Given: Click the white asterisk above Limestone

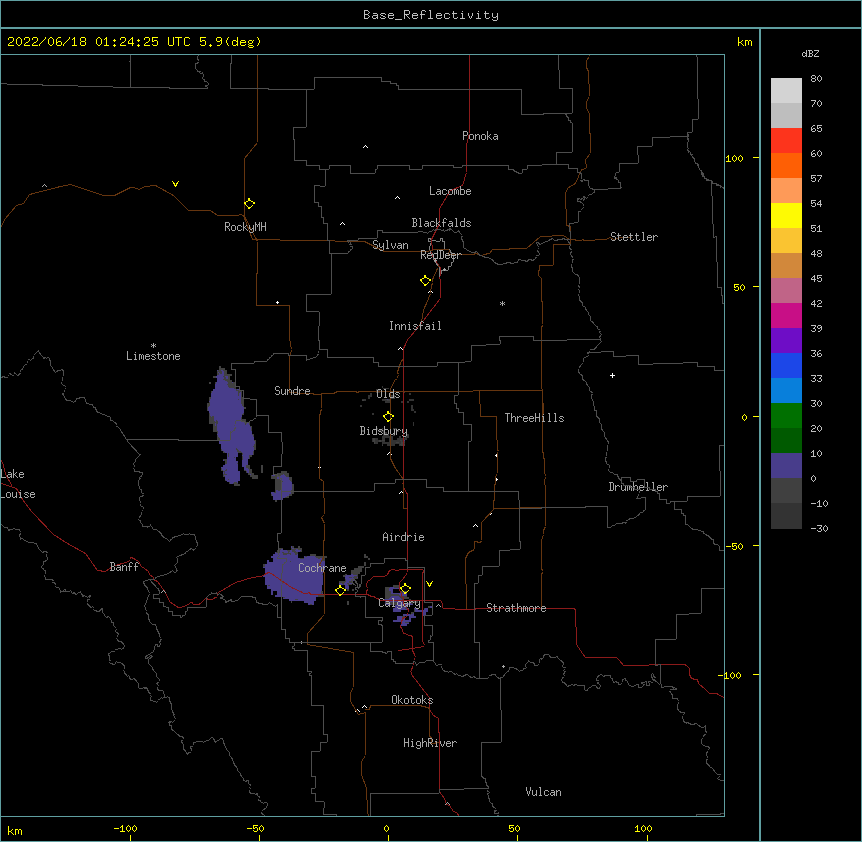Looking at the screenshot, I should 153,345.
